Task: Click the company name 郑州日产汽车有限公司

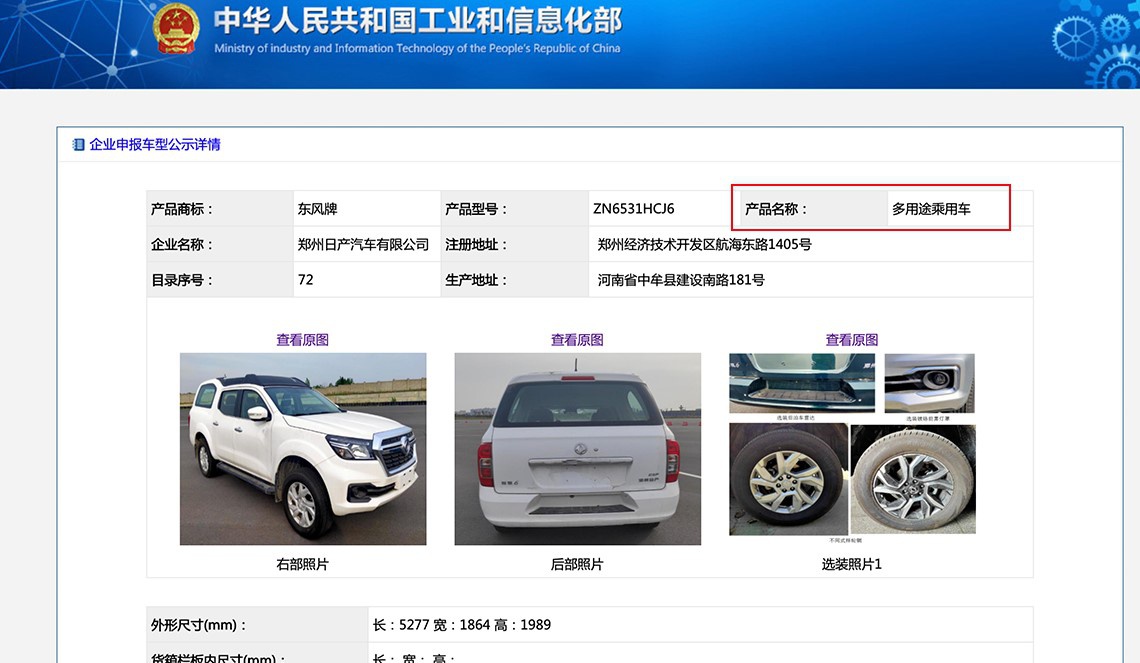Action: point(363,244)
